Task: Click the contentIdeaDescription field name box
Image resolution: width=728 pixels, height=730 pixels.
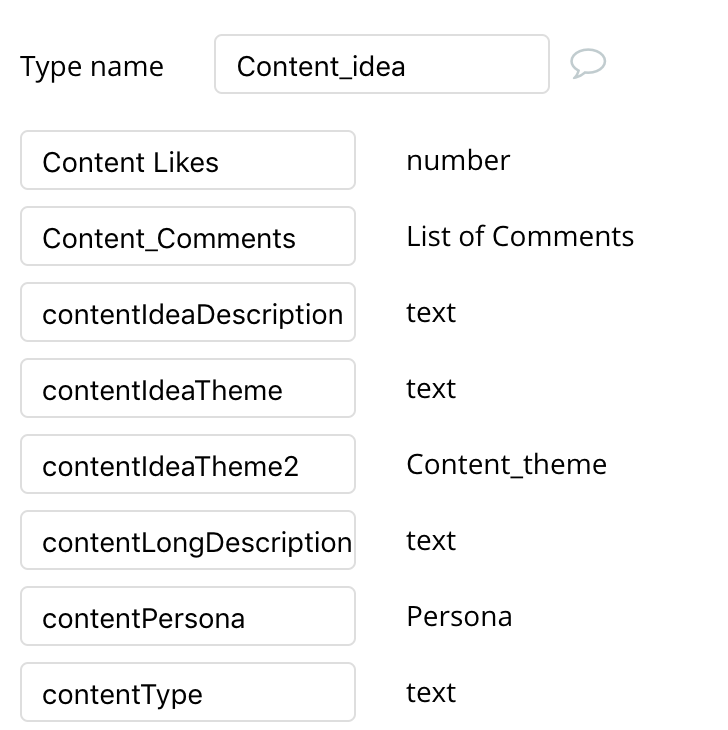Action: 188,313
